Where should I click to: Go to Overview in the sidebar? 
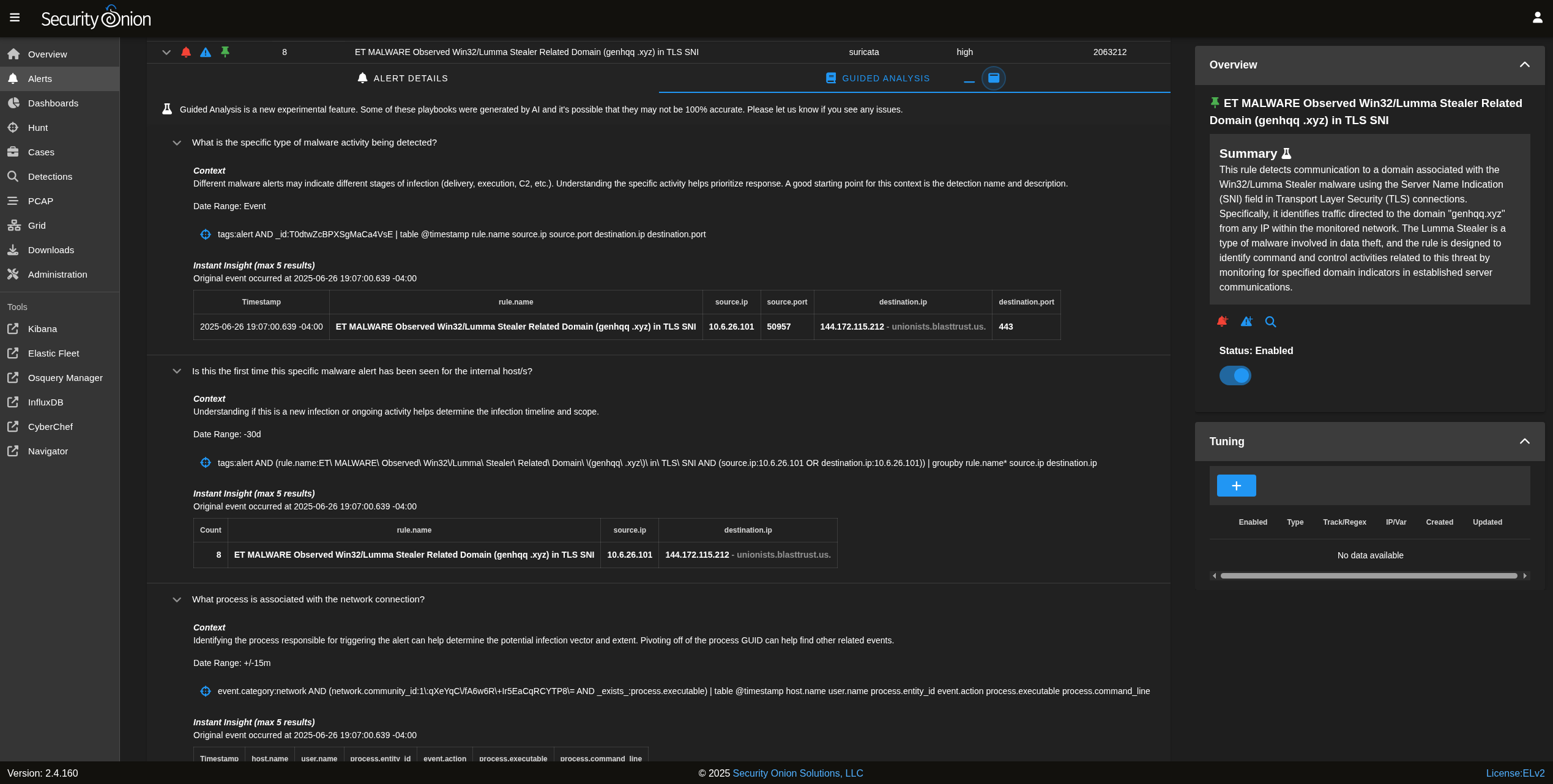click(x=59, y=54)
